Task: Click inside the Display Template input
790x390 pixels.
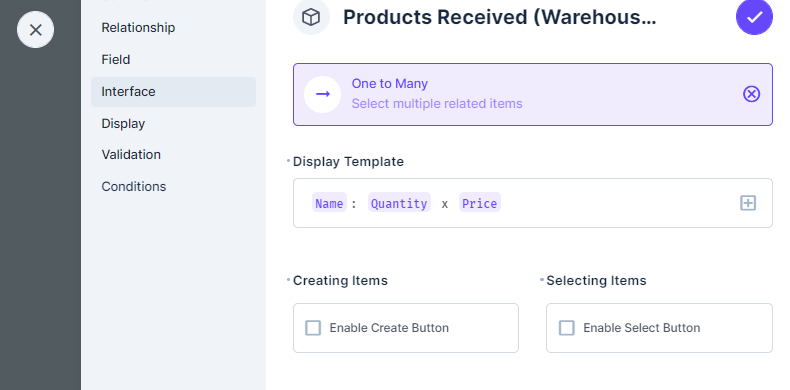Action: tap(533, 203)
